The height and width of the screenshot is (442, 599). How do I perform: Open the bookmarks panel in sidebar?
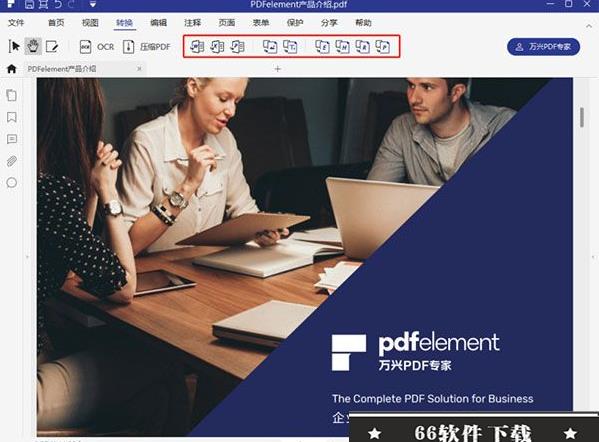(12, 117)
